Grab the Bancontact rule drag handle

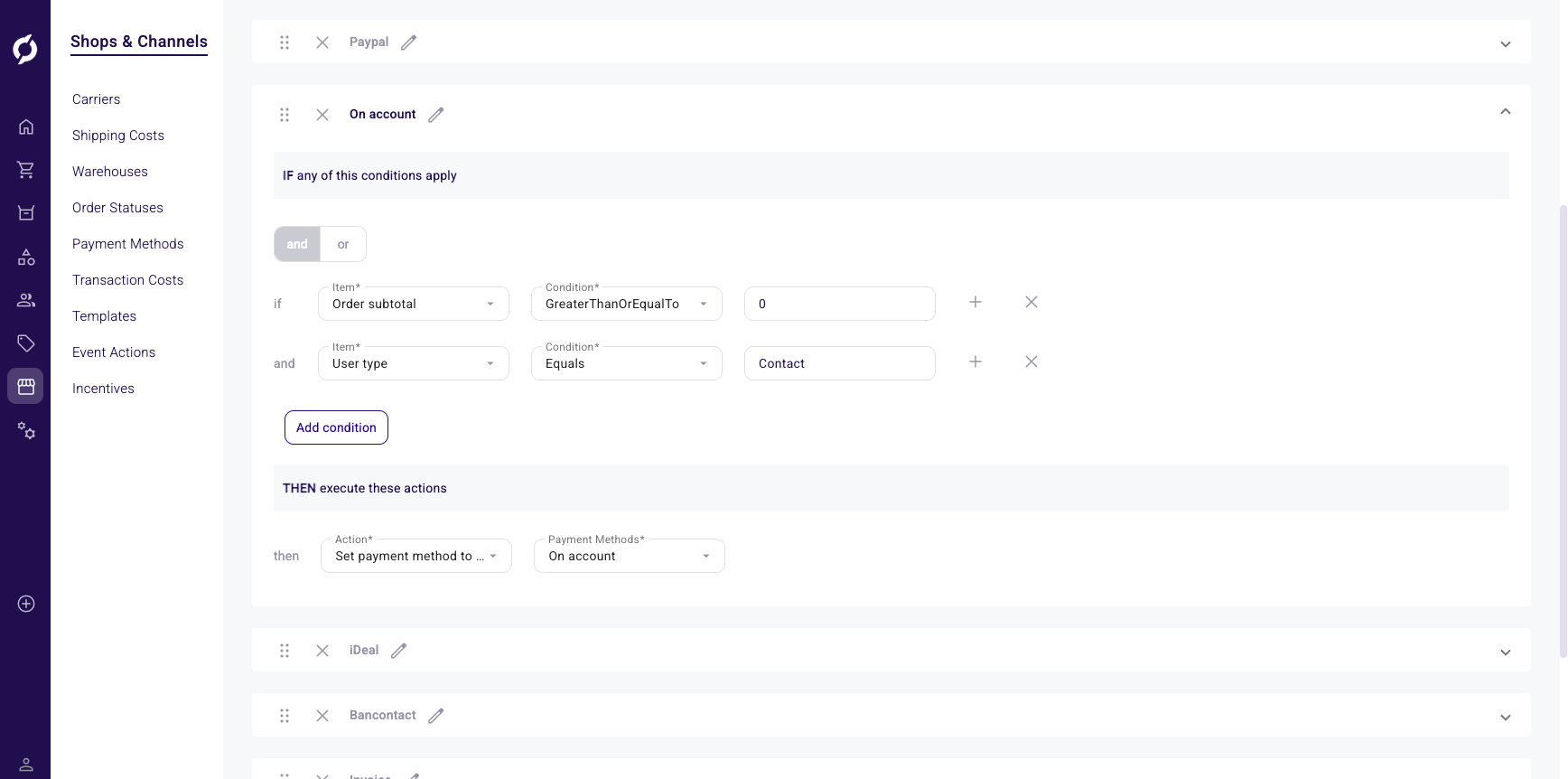click(x=285, y=716)
